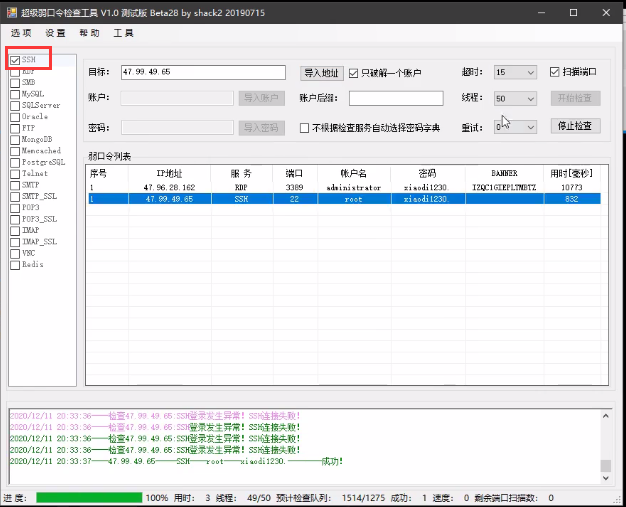Screen dimensions: 626x507
Task: Select the RDP result row for 47.96.28.162
Action: coord(342,187)
